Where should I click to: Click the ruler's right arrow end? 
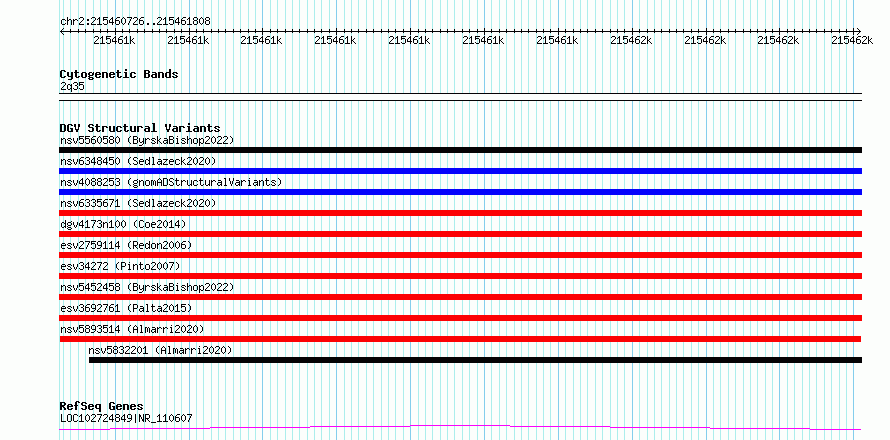[x=859, y=31]
